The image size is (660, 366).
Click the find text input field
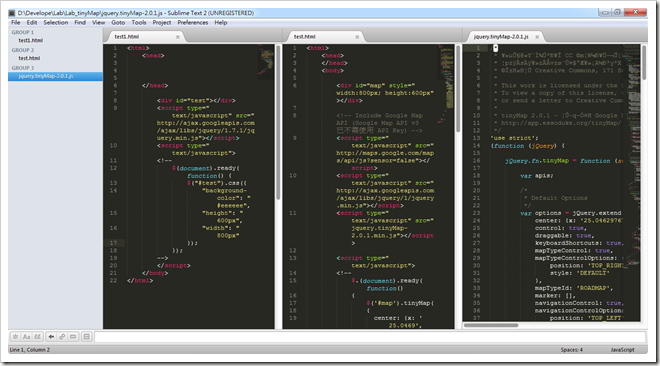point(370,337)
